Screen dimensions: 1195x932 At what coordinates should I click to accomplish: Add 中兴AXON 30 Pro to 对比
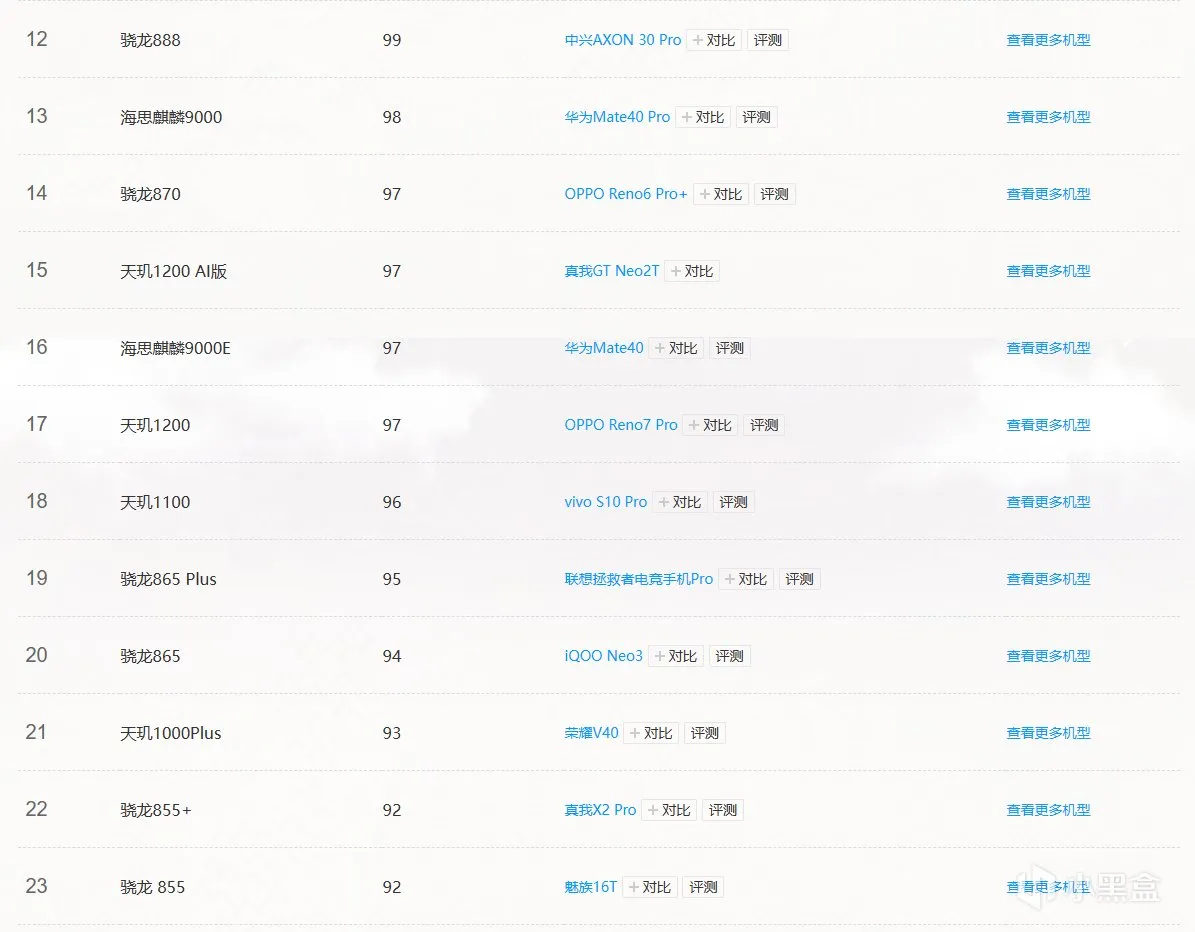pyautogui.click(x=714, y=40)
